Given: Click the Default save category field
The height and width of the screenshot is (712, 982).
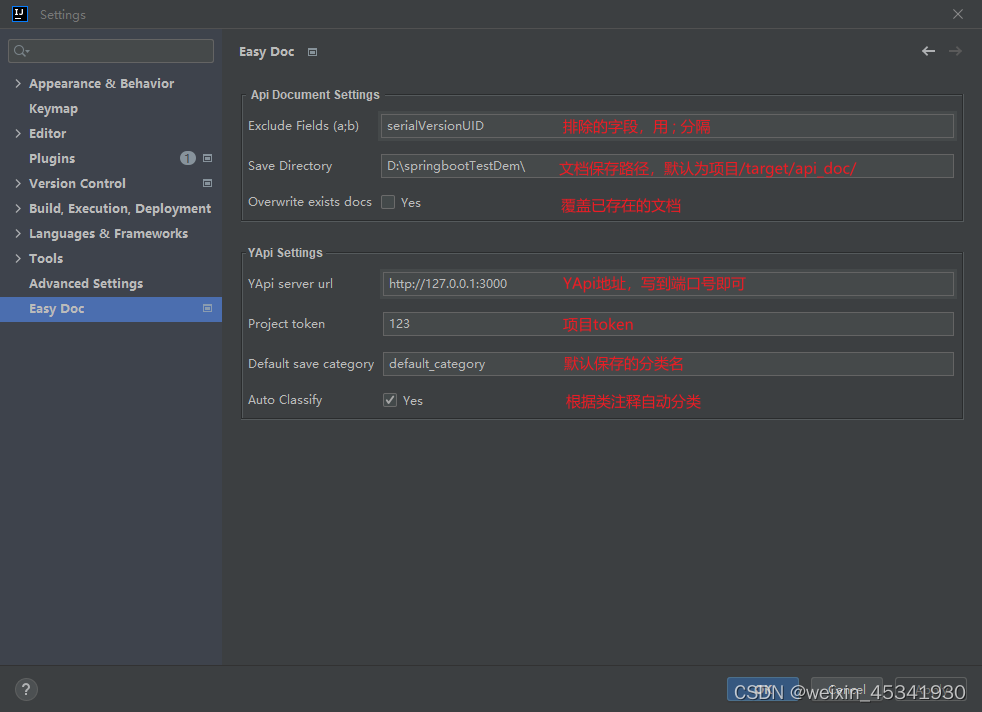Looking at the screenshot, I should click(668, 364).
